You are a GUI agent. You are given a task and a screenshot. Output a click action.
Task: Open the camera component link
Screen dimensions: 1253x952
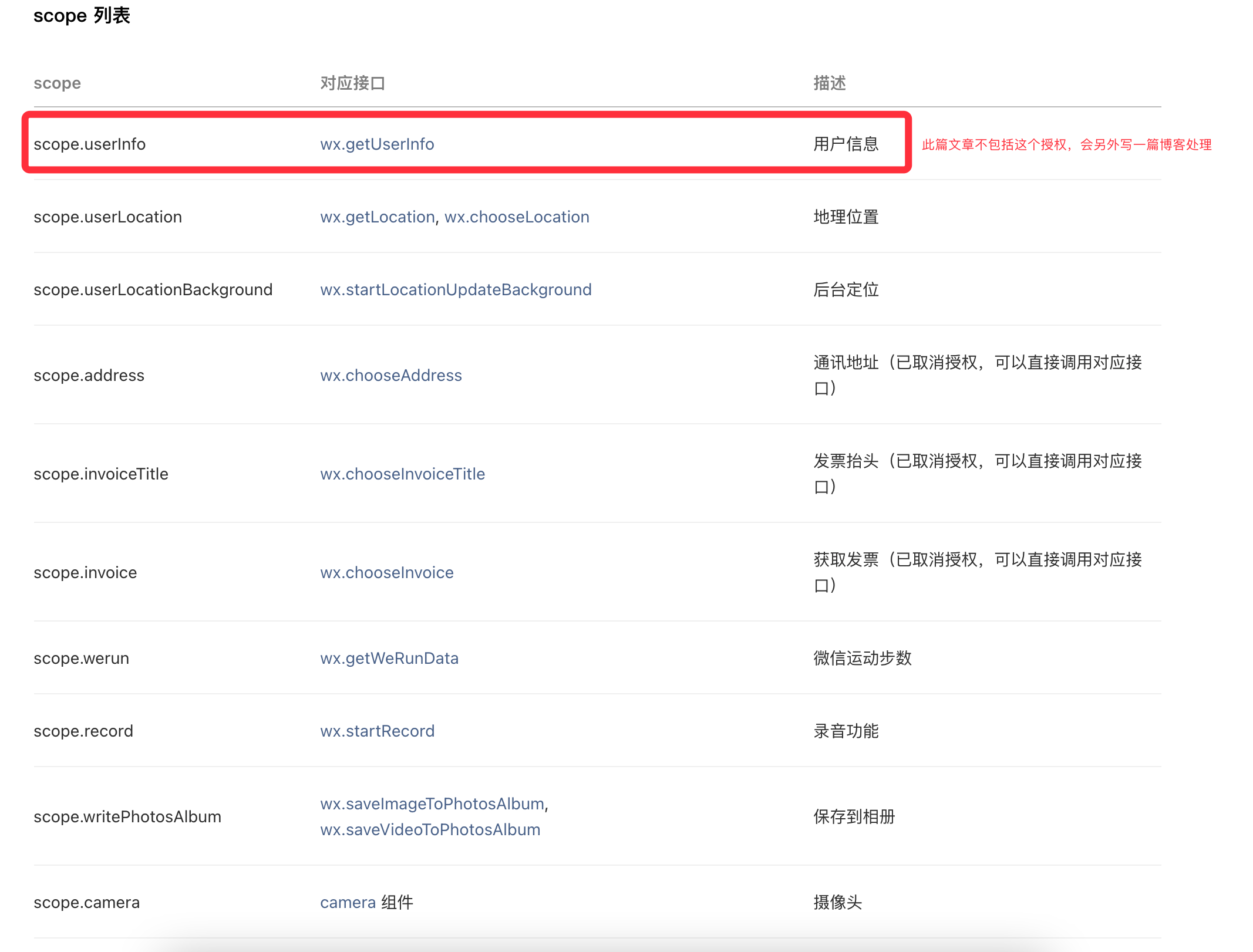pos(348,903)
